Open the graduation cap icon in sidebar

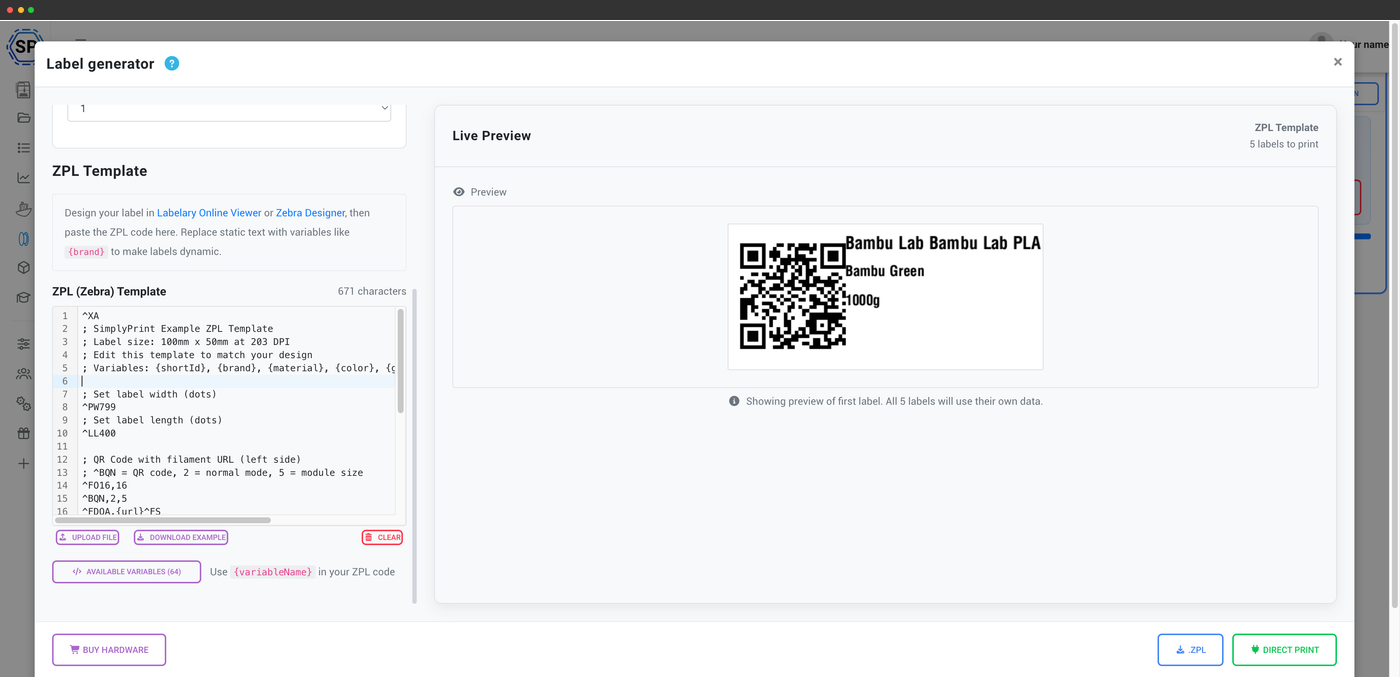(x=23, y=298)
